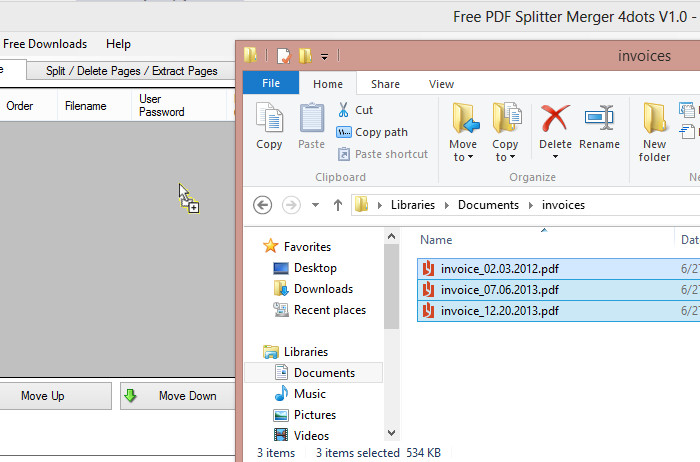Expand chevron before Documents in address bar
The width and height of the screenshot is (700, 462).
pos(446,205)
